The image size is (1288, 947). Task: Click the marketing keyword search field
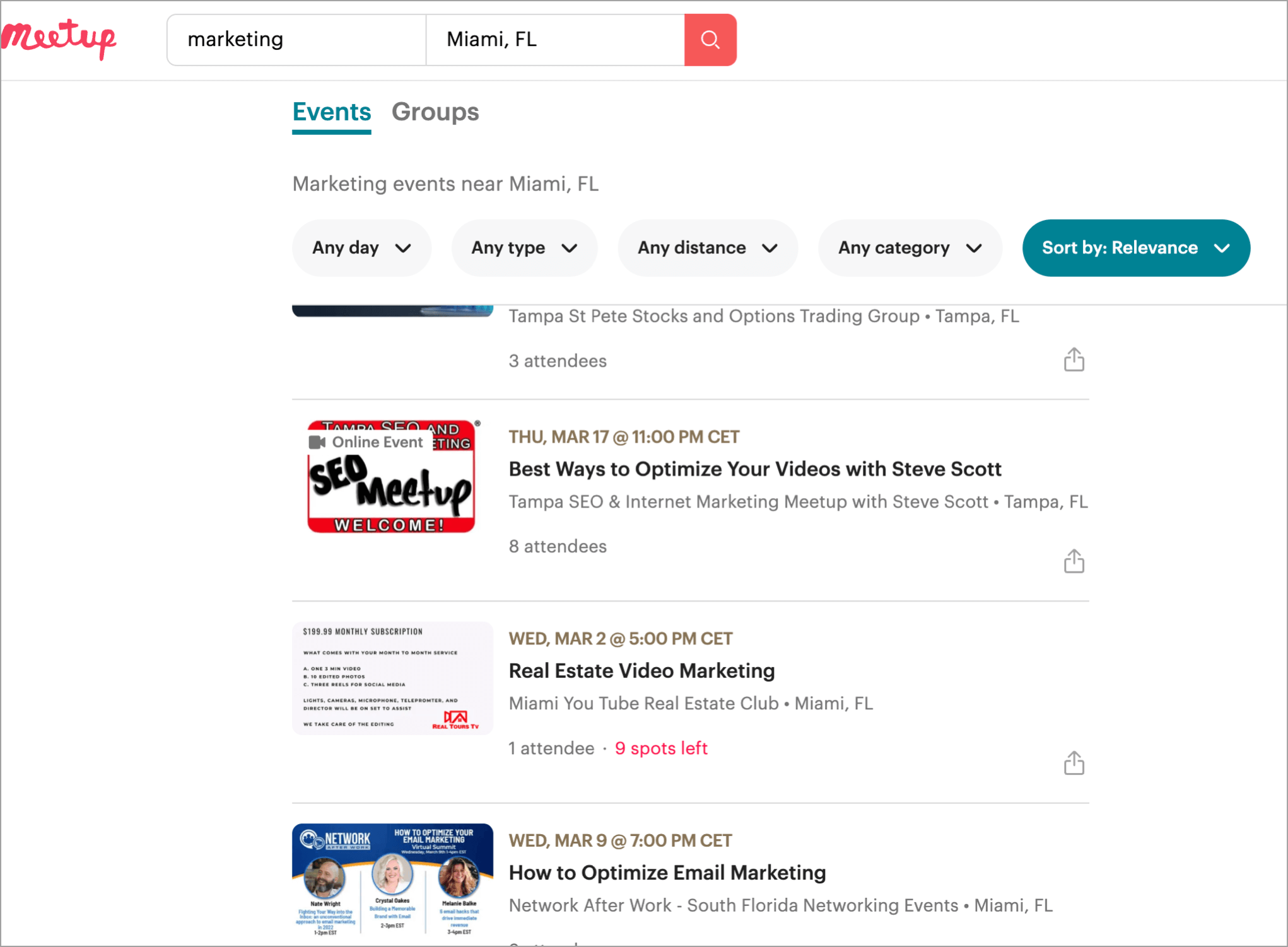(296, 40)
